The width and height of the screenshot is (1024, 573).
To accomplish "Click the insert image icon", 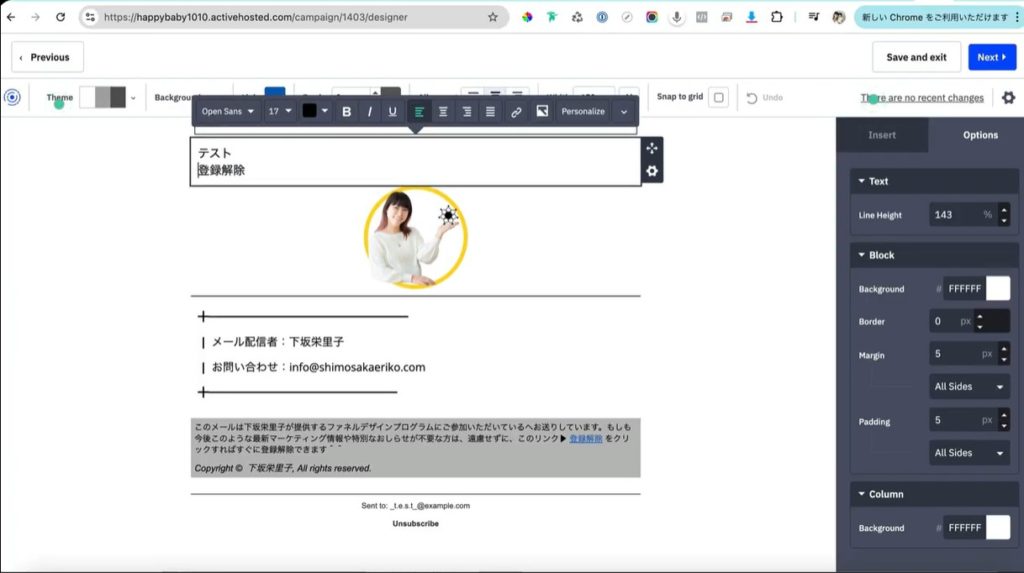I will tap(542, 112).
